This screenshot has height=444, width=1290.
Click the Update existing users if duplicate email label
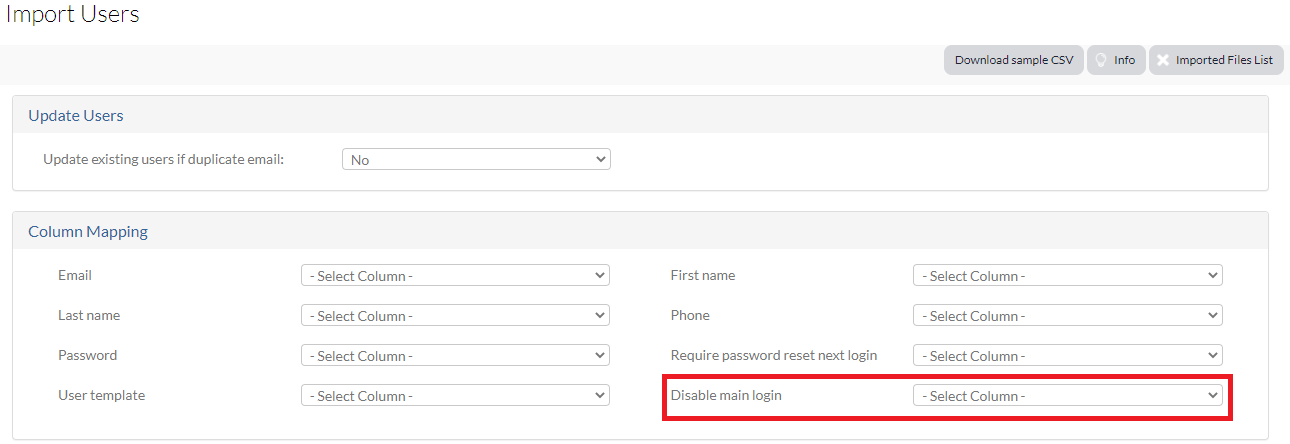click(x=164, y=159)
